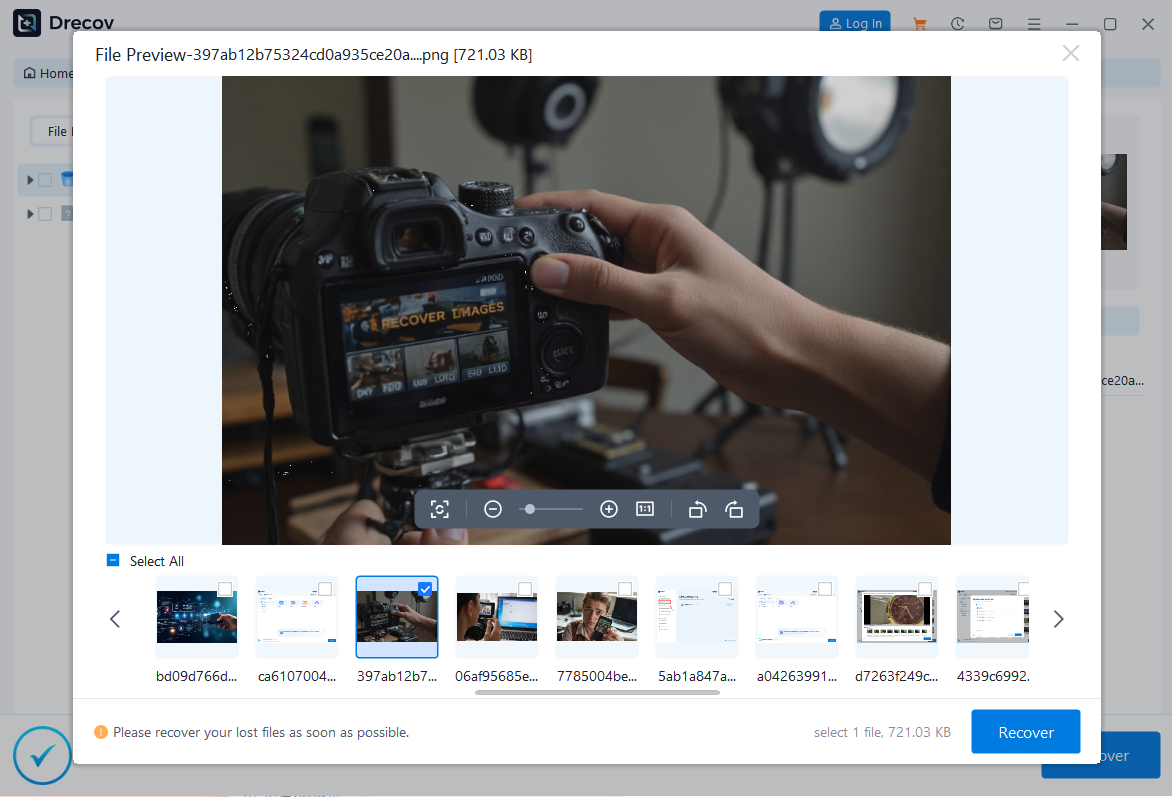The height and width of the screenshot is (797, 1172).
Task: Open the mail feedback icon
Action: [996, 23]
